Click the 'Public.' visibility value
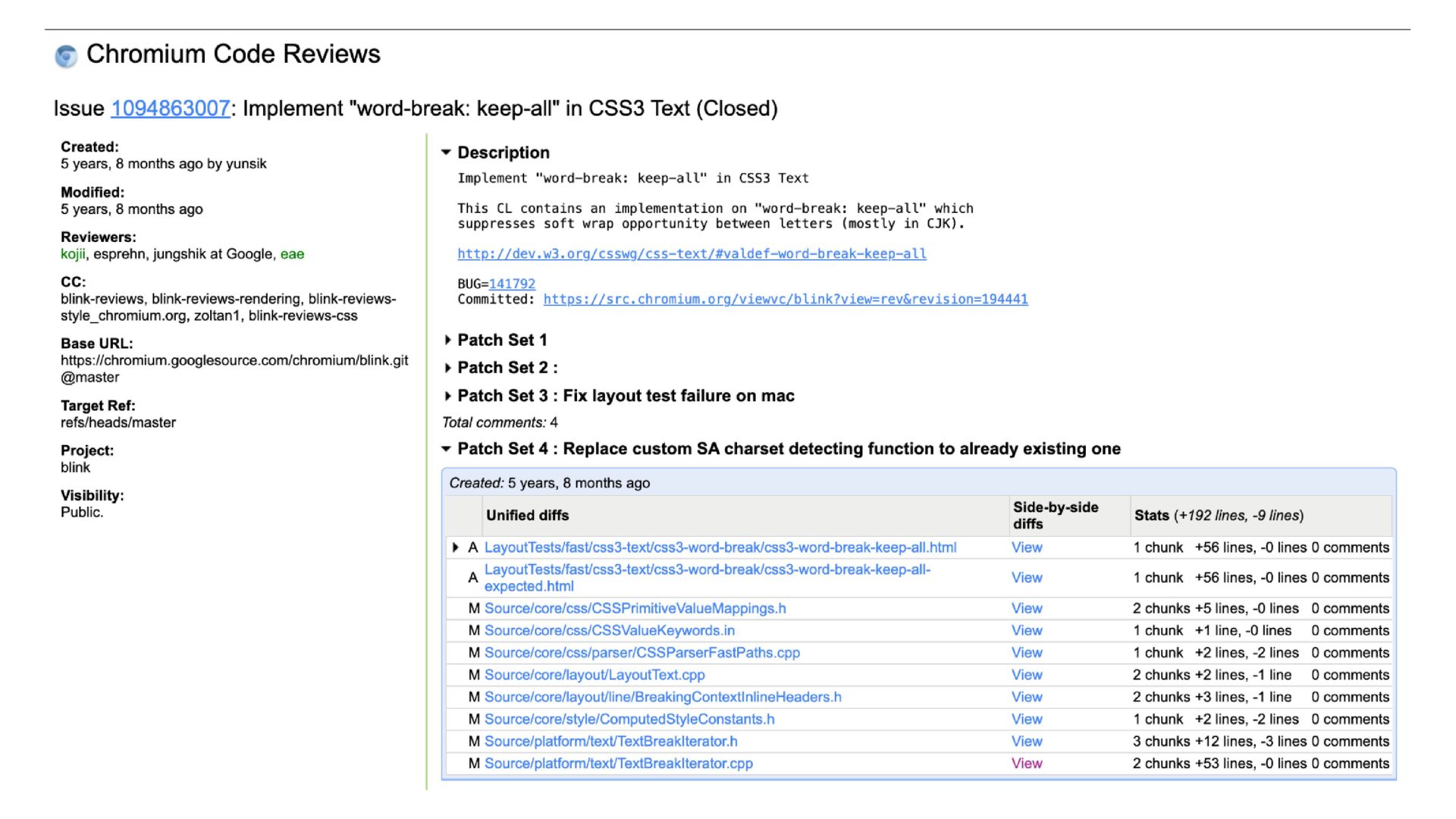 click(82, 512)
